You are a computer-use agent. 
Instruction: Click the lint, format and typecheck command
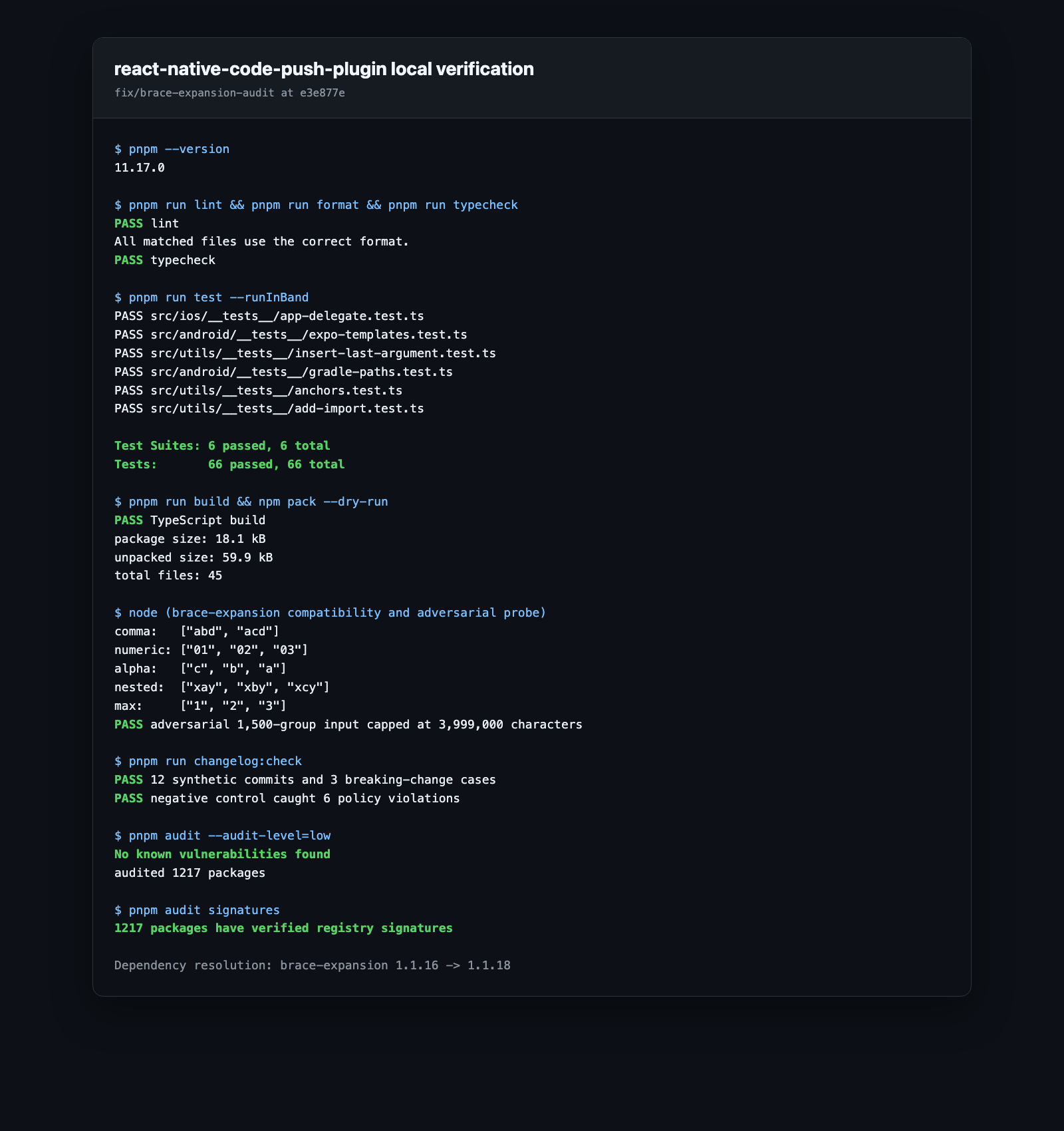316,205
